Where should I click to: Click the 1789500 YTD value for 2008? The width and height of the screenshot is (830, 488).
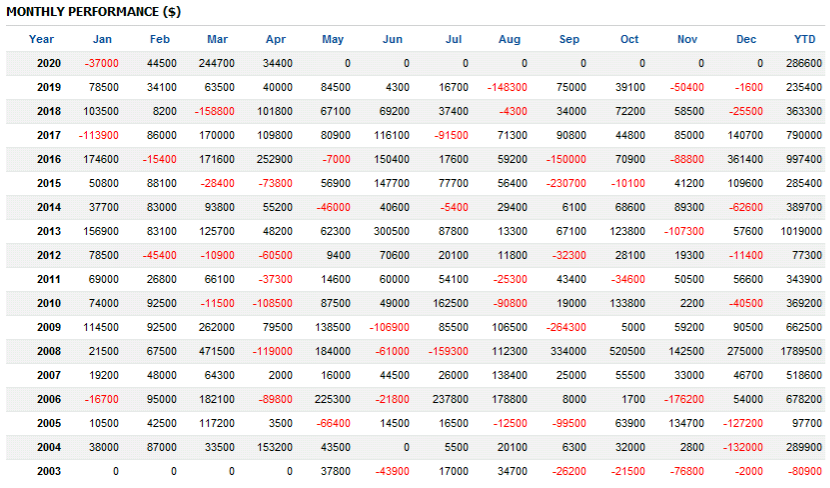click(x=801, y=351)
